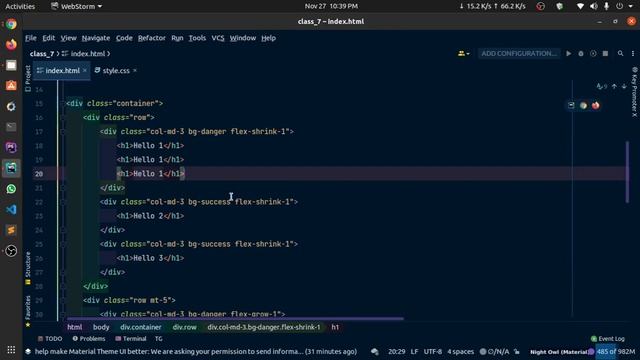Click the debug bug icon in toolbar

point(581,53)
